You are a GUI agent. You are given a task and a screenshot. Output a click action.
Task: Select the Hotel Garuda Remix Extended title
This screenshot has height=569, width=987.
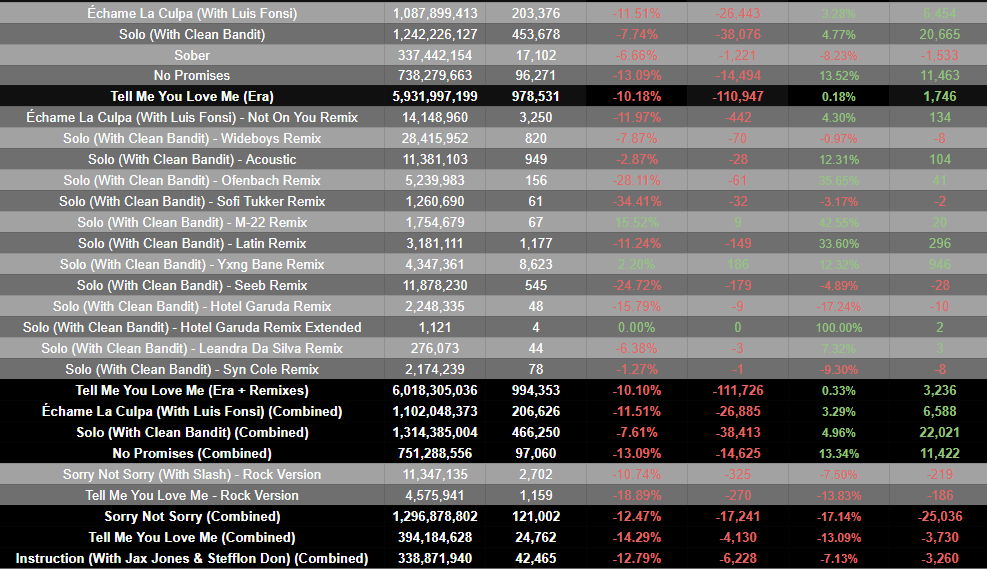pyautogui.click(x=192, y=327)
